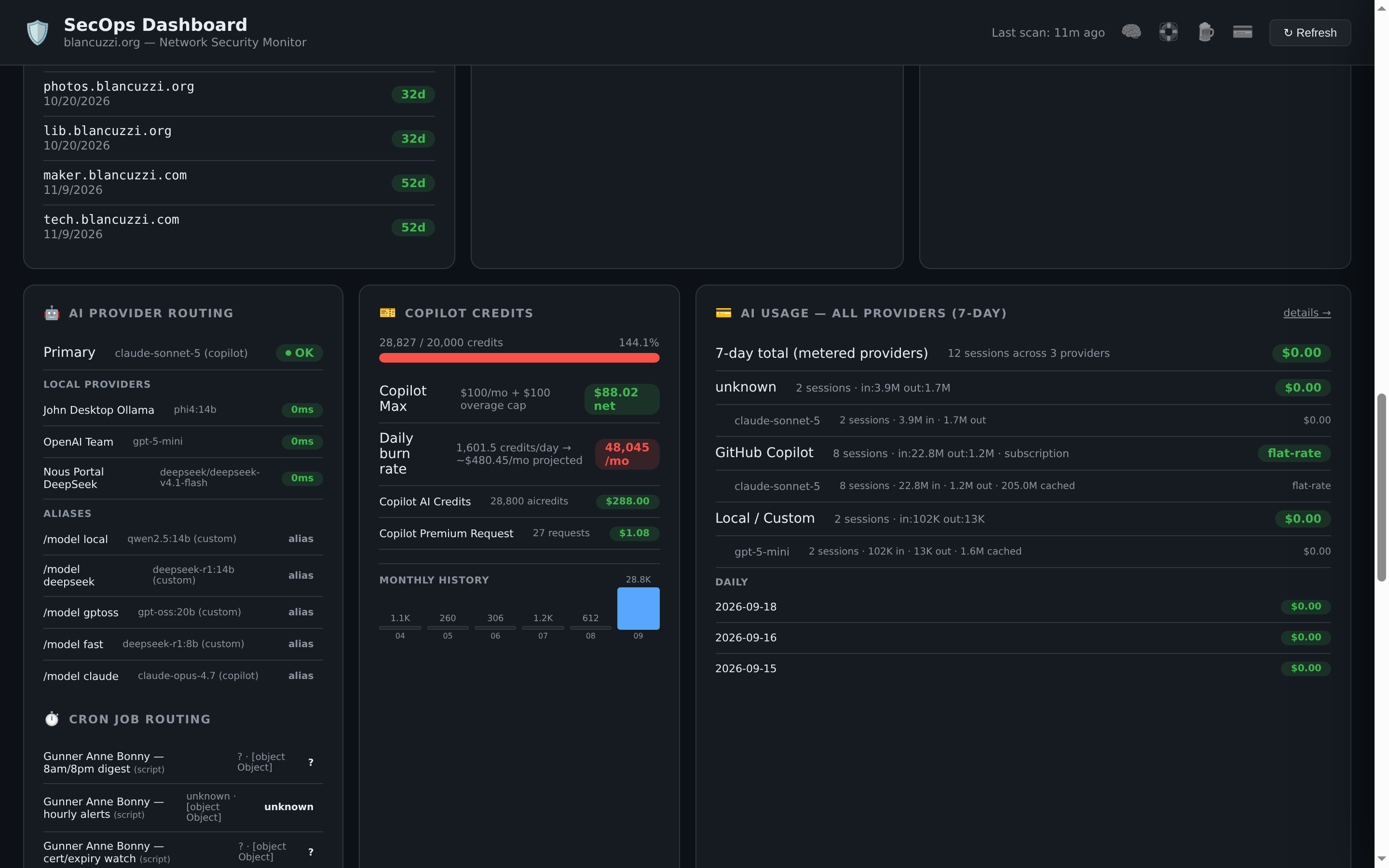1389x868 pixels.
Task: Click the stopwatch icon beside Cron Job Routing
Action: click(52, 719)
